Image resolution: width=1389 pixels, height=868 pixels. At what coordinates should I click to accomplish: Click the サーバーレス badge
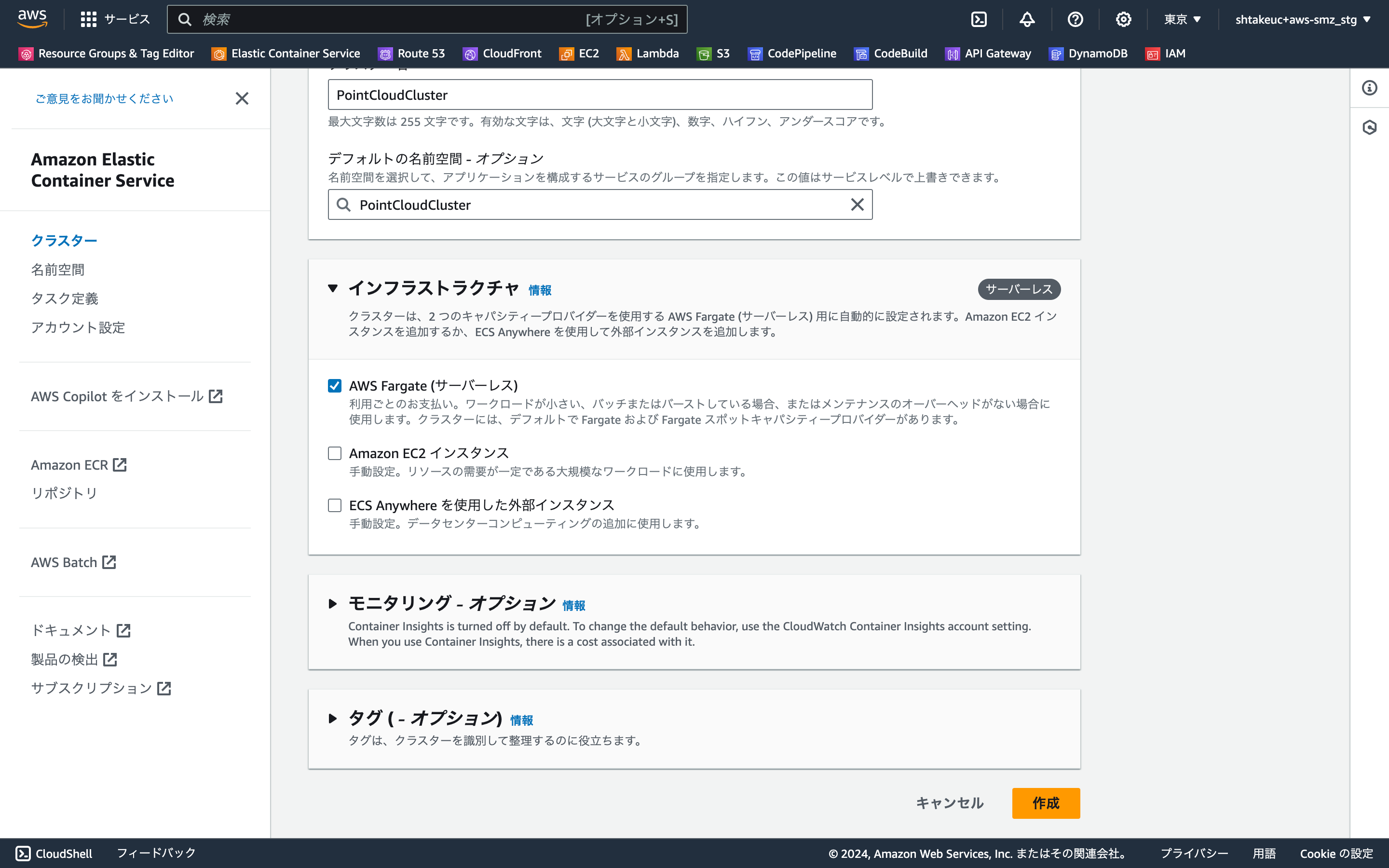pyautogui.click(x=1019, y=289)
